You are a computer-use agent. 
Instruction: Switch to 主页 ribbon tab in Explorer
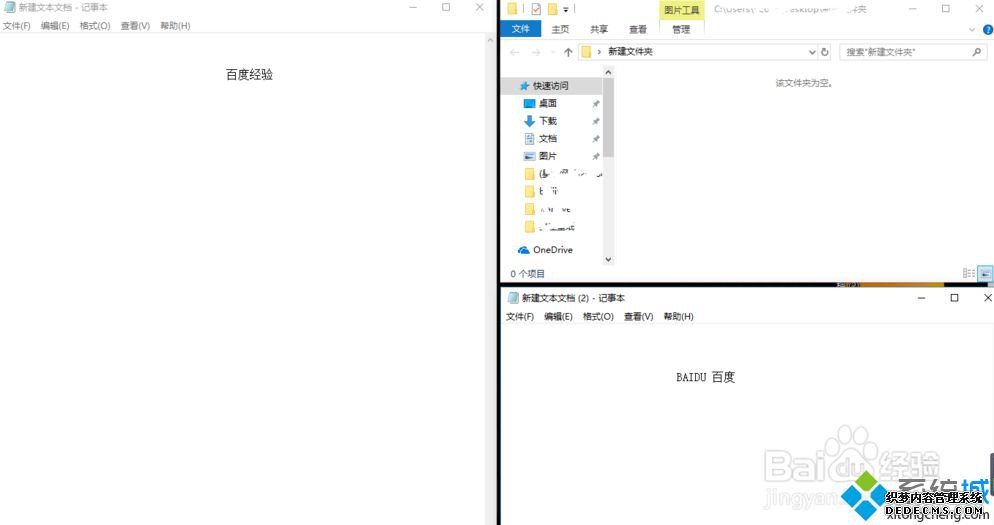click(560, 29)
